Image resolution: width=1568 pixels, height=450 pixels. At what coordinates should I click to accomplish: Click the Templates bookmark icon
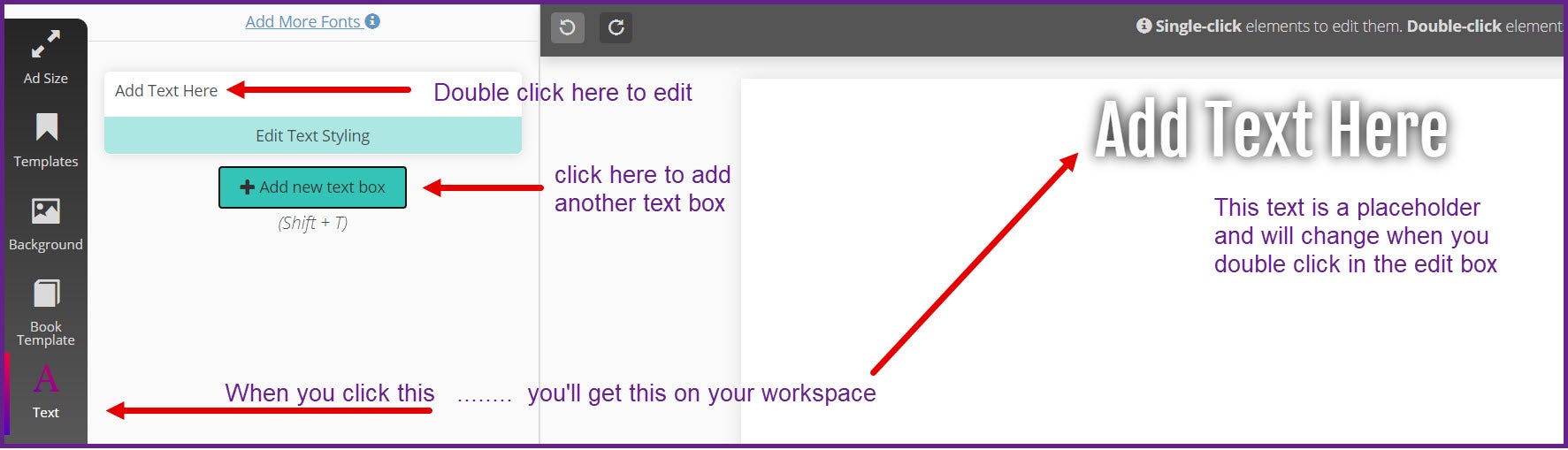point(46,127)
